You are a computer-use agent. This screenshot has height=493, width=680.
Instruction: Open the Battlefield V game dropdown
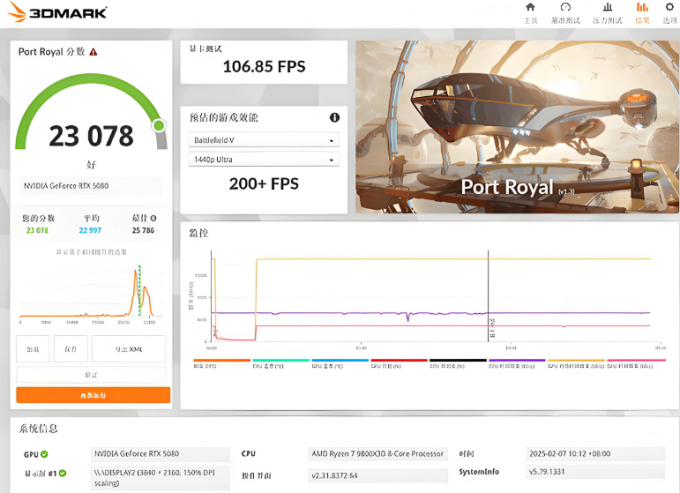(263, 140)
